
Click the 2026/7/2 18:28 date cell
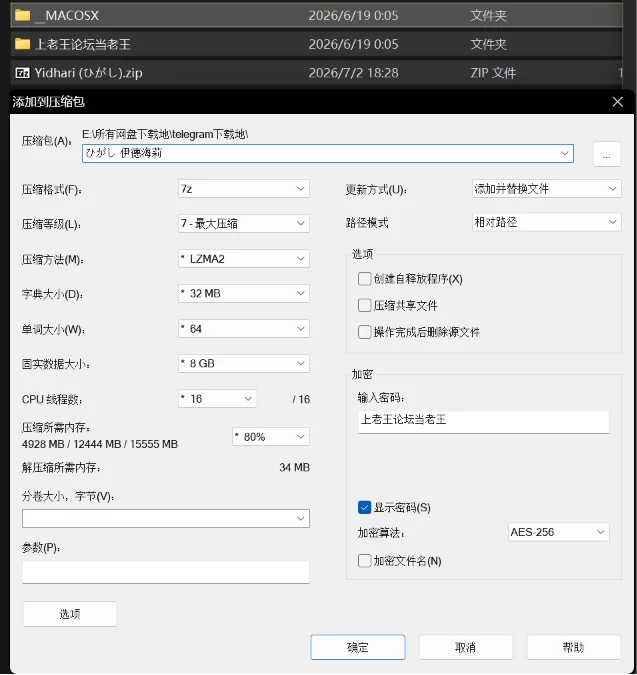point(353,73)
